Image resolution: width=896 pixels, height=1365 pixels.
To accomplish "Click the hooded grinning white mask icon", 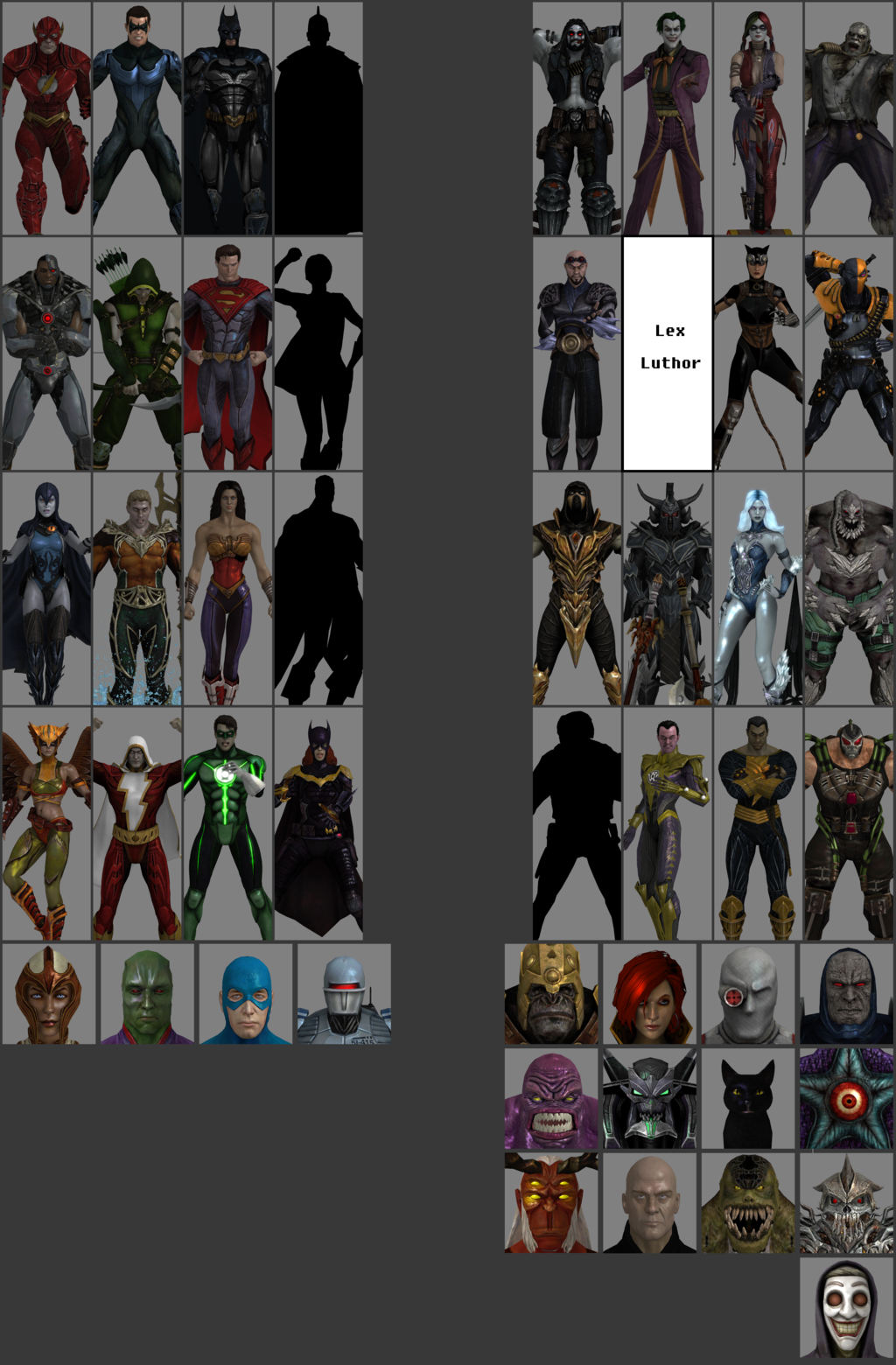I will (x=847, y=1308).
